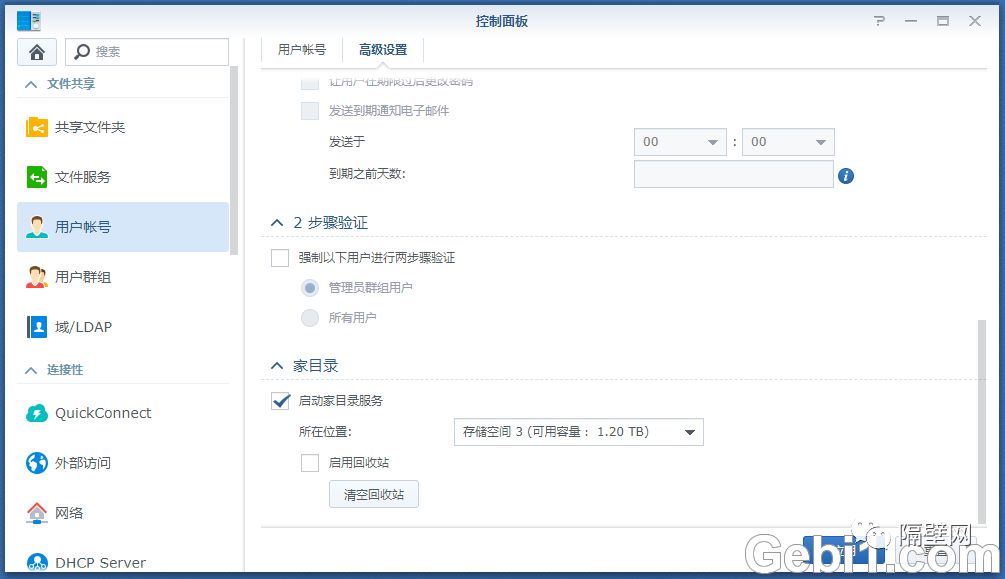1005x579 pixels.
Task: Select the 管理员群组用户 radio button
Action: coord(310,288)
